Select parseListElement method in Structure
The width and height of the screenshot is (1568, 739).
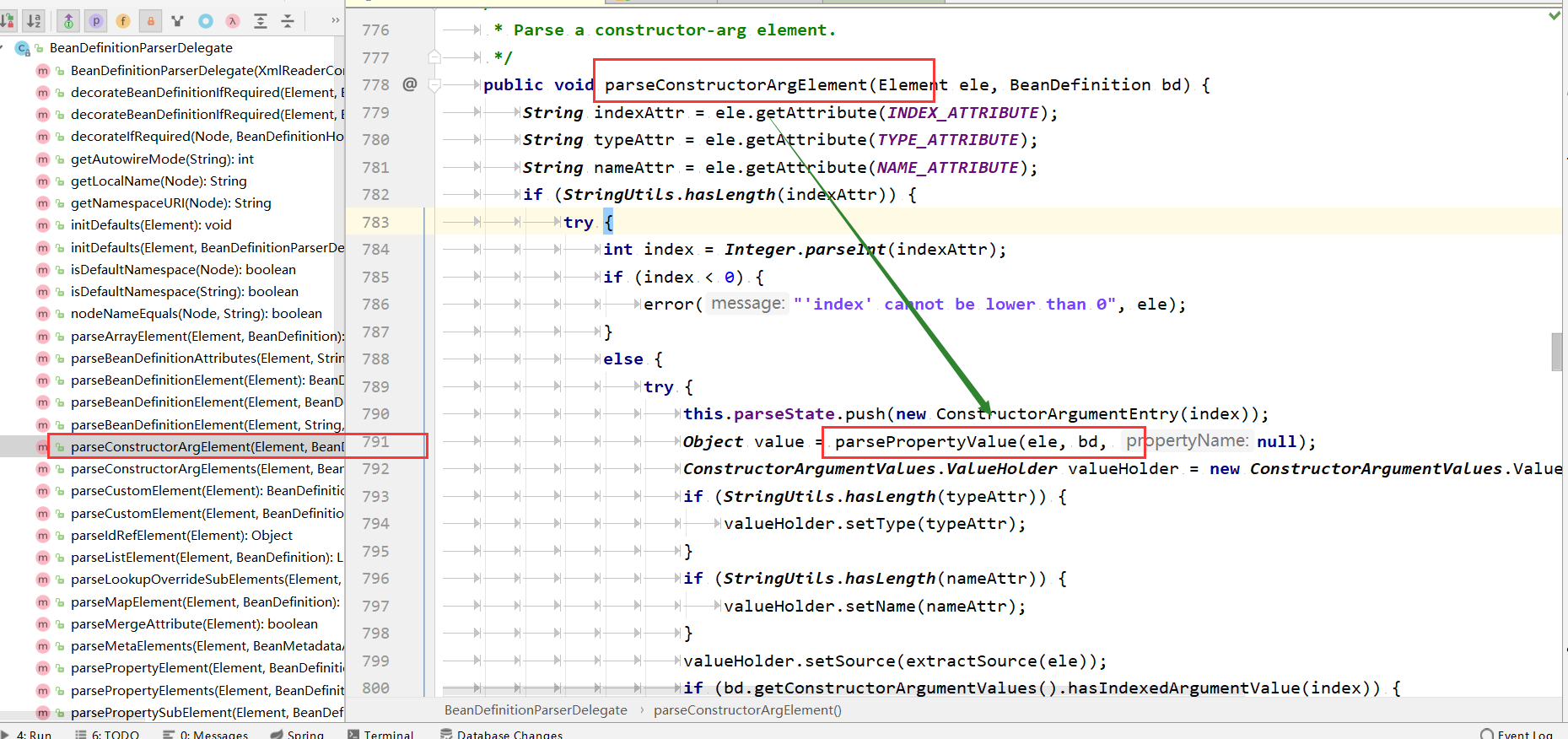pyautogui.click(x=207, y=557)
